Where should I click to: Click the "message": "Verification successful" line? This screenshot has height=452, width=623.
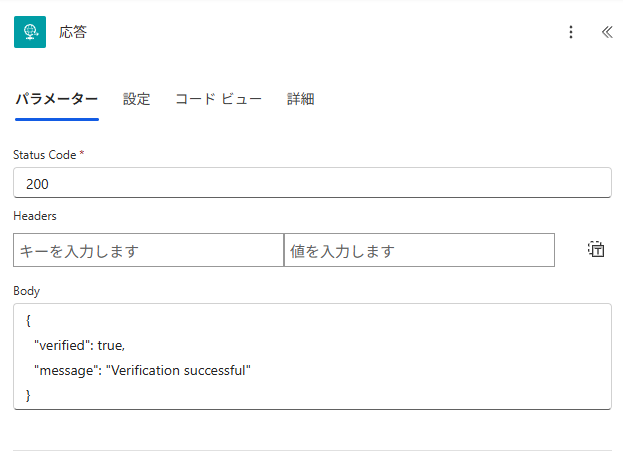tap(142, 370)
